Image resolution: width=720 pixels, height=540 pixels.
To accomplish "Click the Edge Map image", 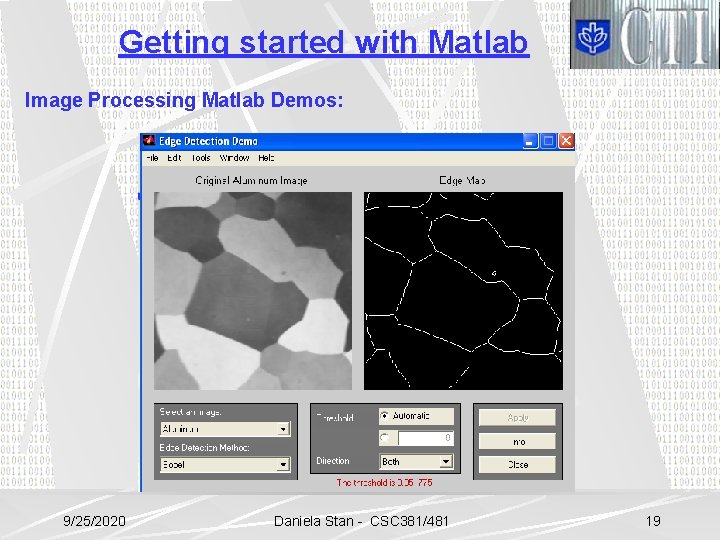I will tap(463, 291).
